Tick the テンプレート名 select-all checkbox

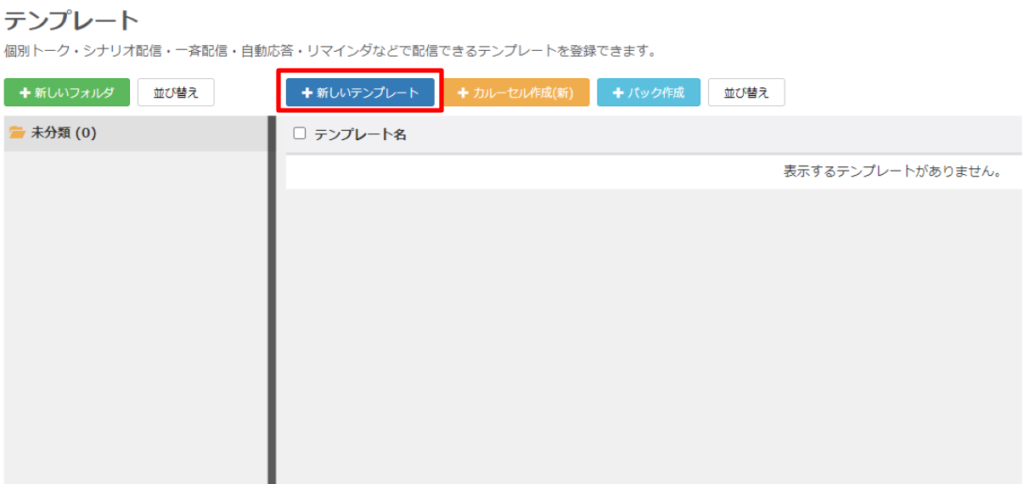300,134
